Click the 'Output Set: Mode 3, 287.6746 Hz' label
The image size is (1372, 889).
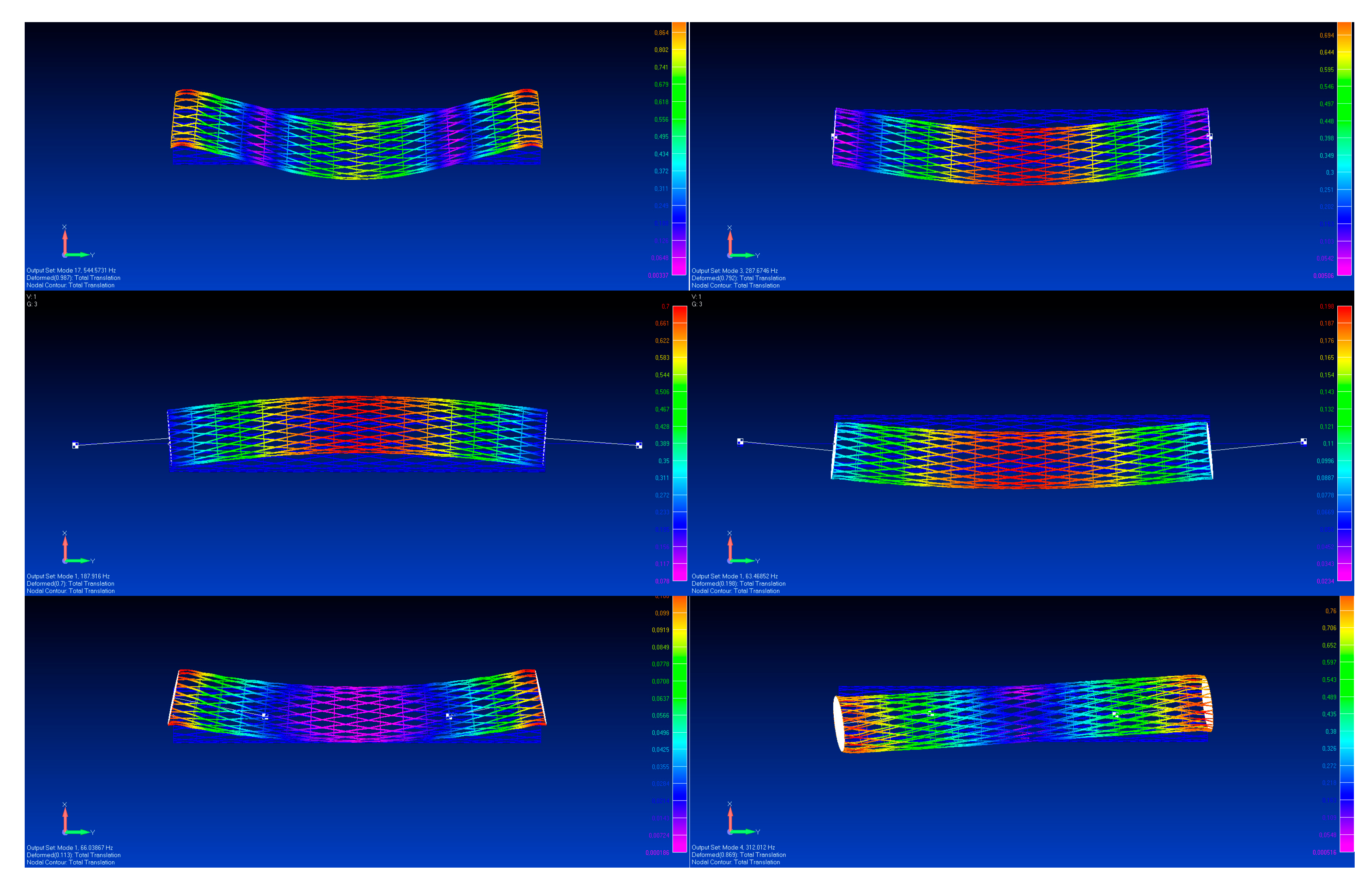click(x=734, y=270)
